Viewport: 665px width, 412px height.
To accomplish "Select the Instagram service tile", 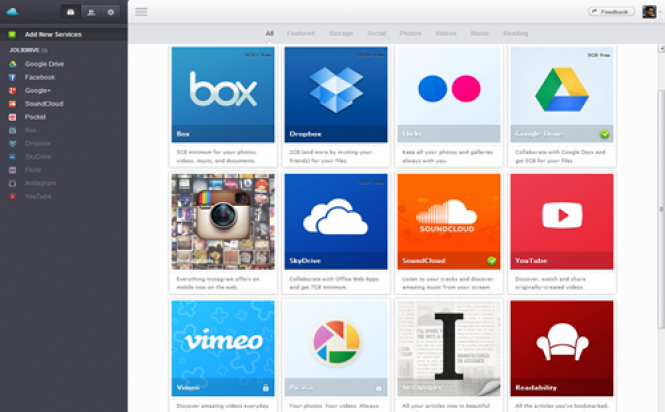I will pos(223,221).
